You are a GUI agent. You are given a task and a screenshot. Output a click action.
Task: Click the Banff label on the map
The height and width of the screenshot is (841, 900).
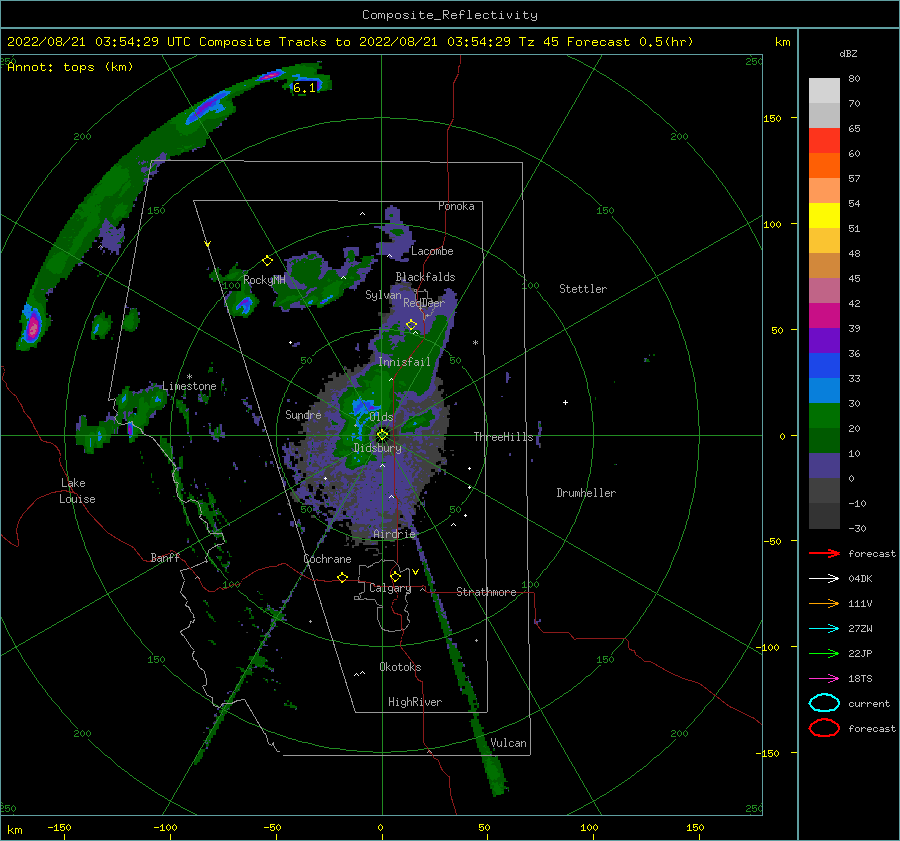[x=165, y=557]
